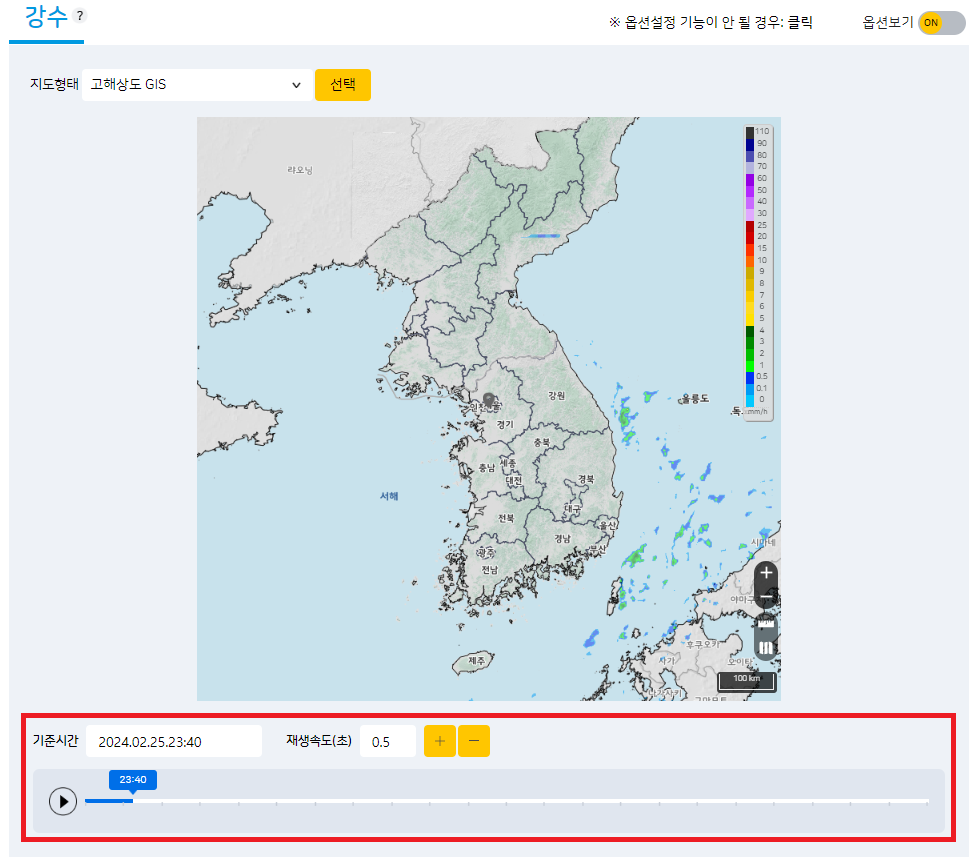Click the 서해 sea label
Image resolution: width=979 pixels, height=859 pixels.
point(389,496)
